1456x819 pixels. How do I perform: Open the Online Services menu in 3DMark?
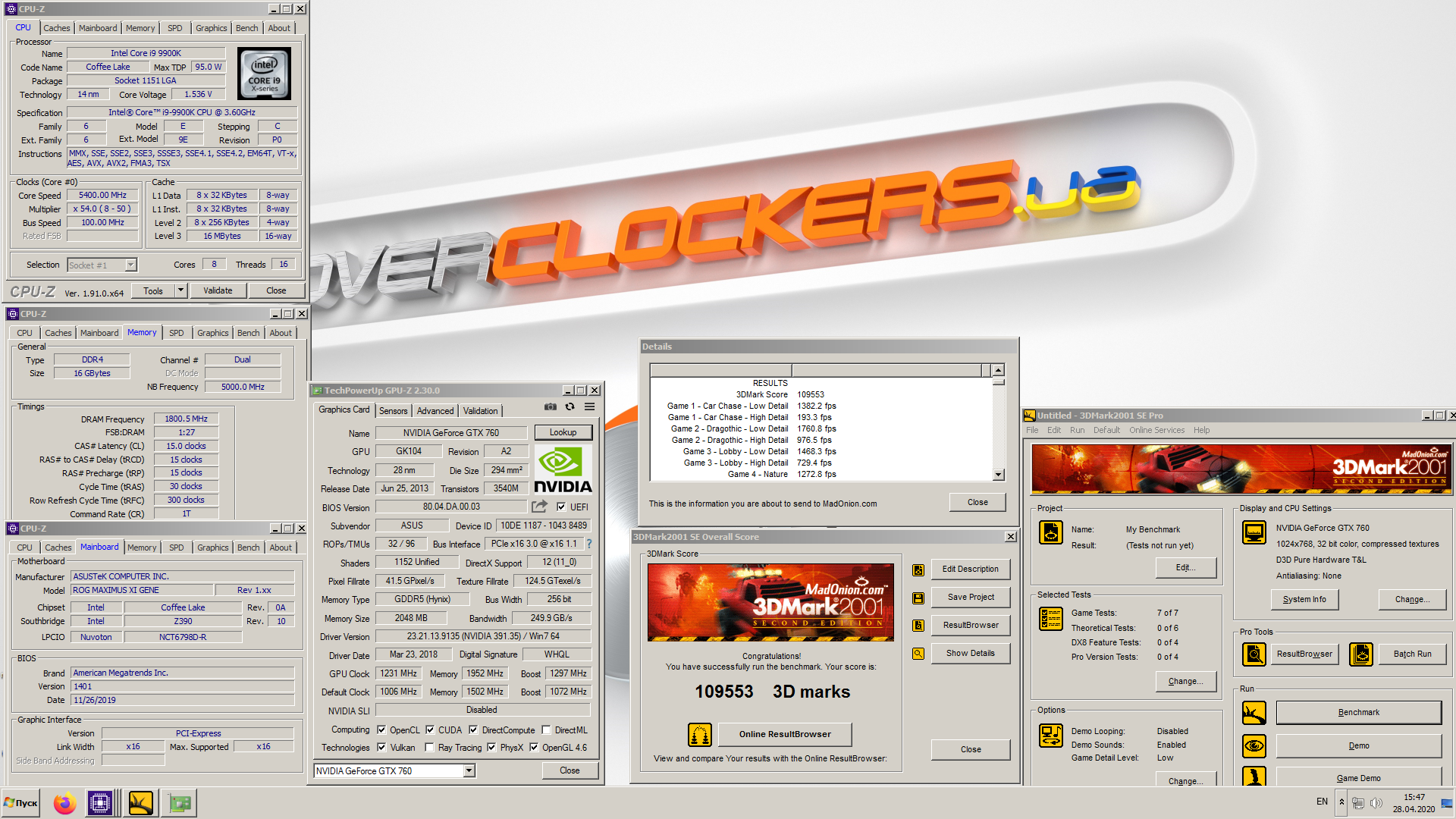point(1156,430)
